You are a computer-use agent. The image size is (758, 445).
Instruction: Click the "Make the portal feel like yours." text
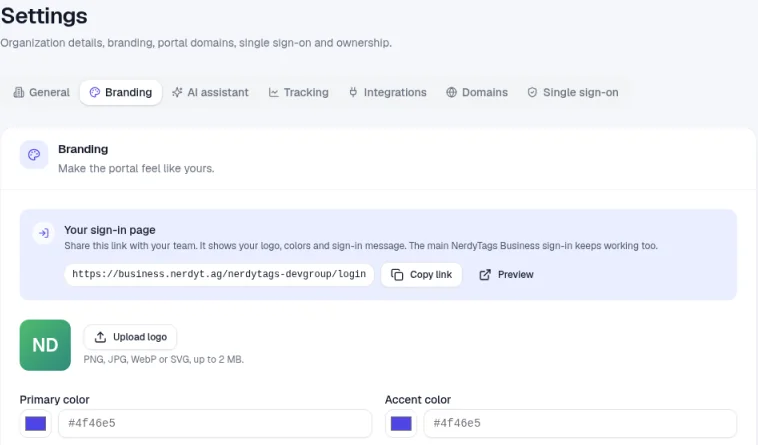pos(136,169)
